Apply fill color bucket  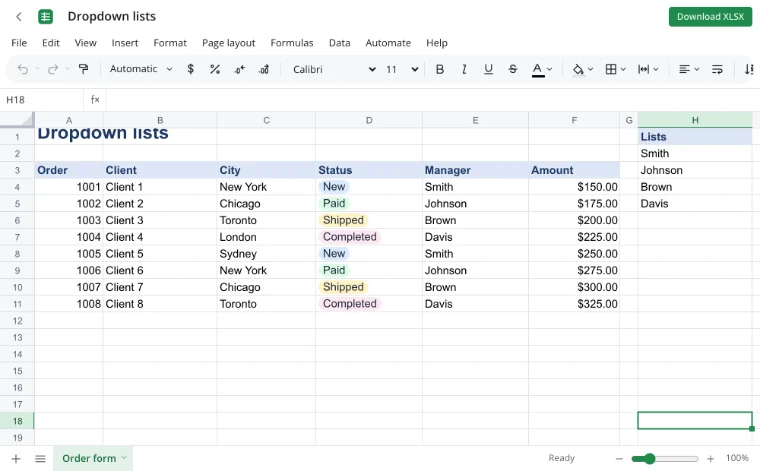(578, 70)
